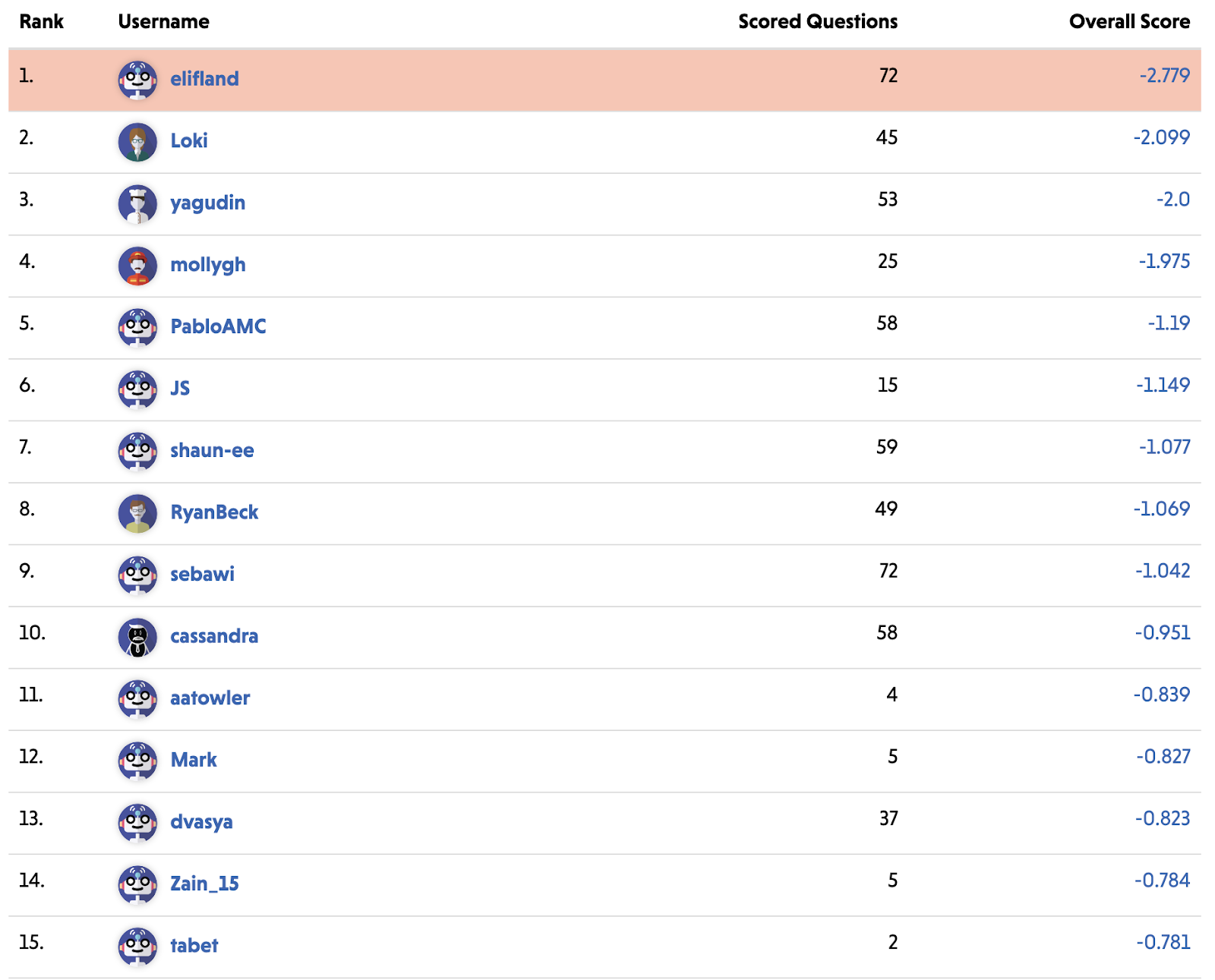Click cassandra's black robot avatar
This screenshot has width=1215, height=980.
[x=137, y=637]
